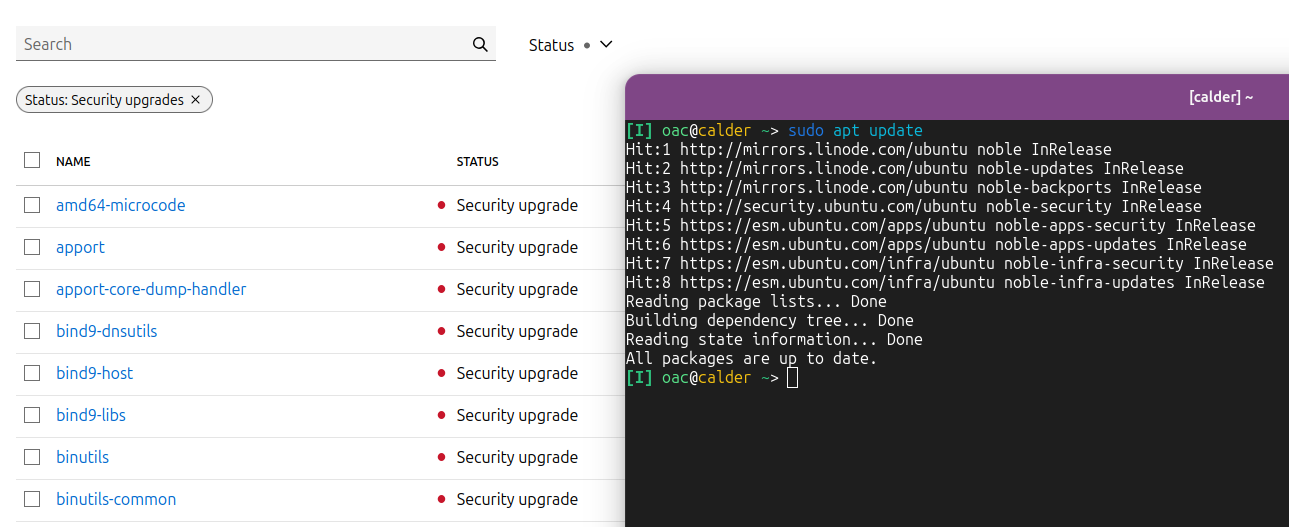Click the Hit:8 noble-infra-updates line in terminal
1289x527 pixels.
(945, 283)
